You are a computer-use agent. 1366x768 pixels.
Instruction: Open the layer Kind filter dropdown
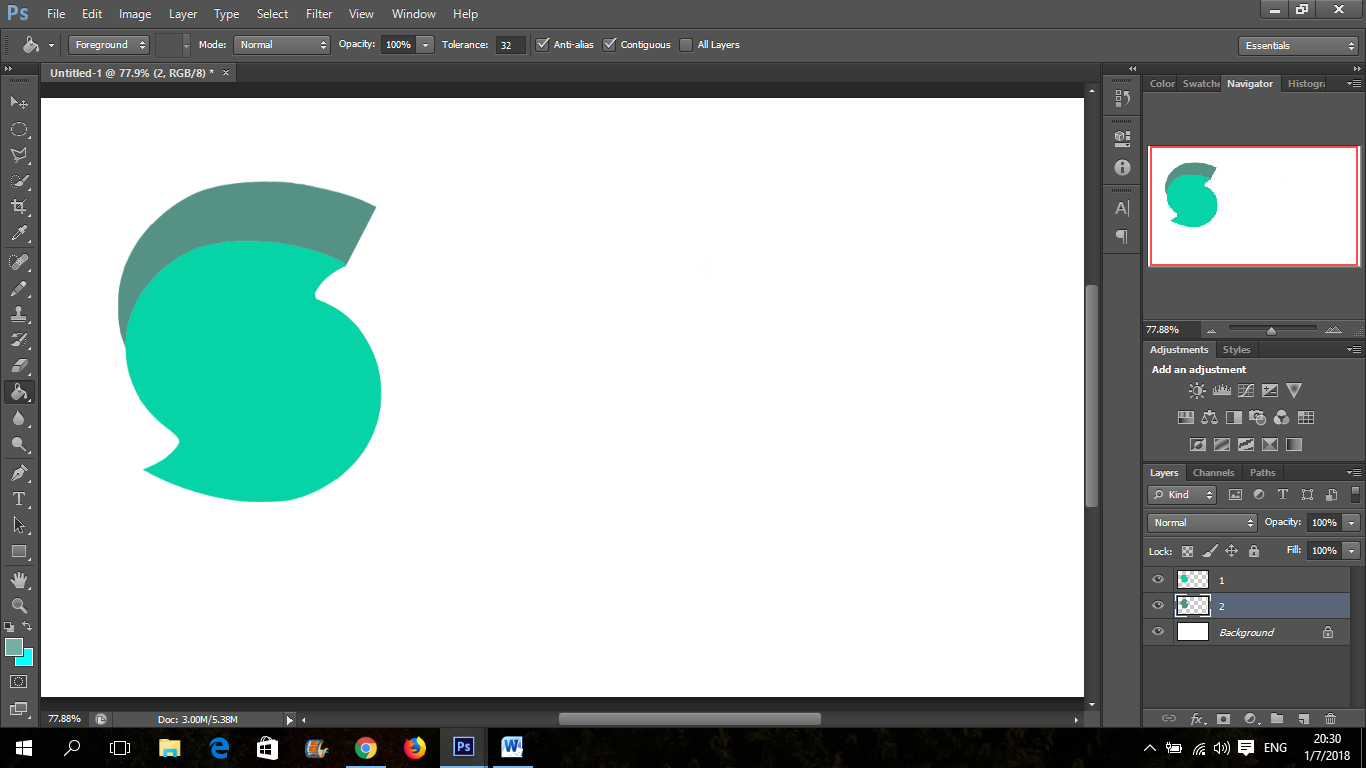tap(1182, 495)
